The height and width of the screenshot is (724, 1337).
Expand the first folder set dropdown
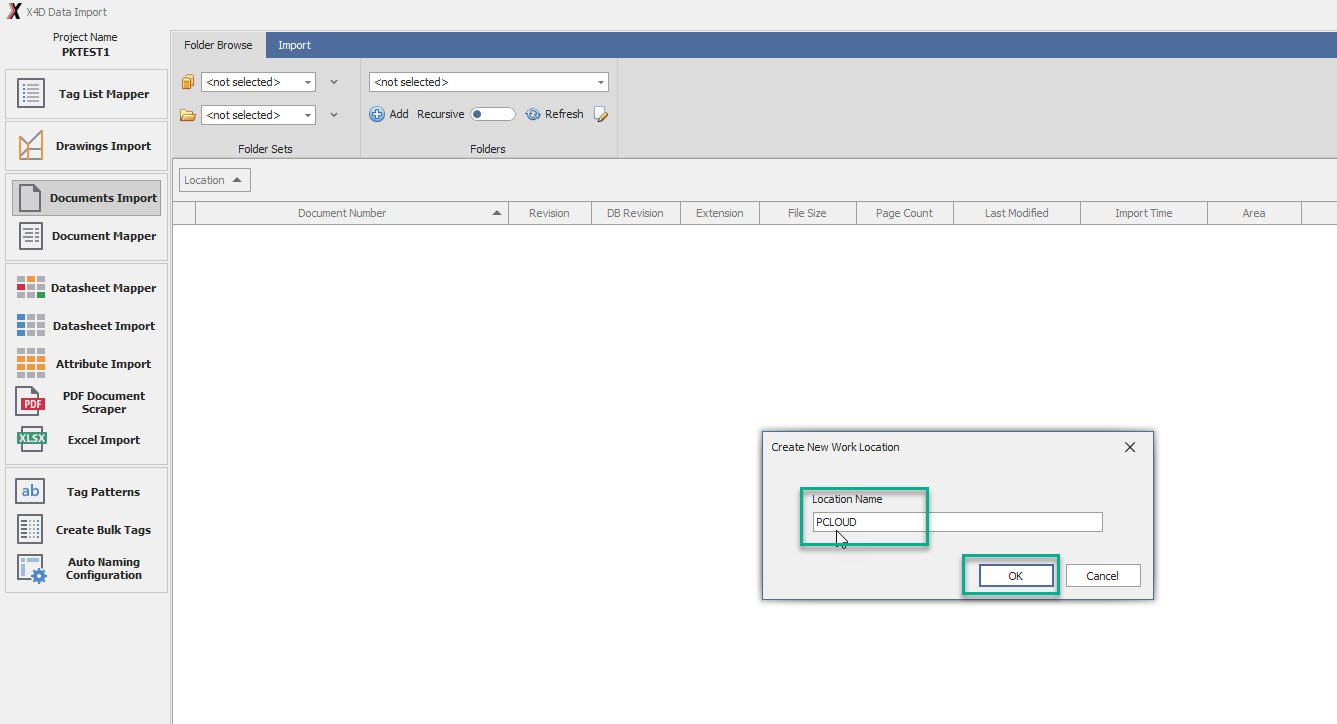[x=308, y=82]
